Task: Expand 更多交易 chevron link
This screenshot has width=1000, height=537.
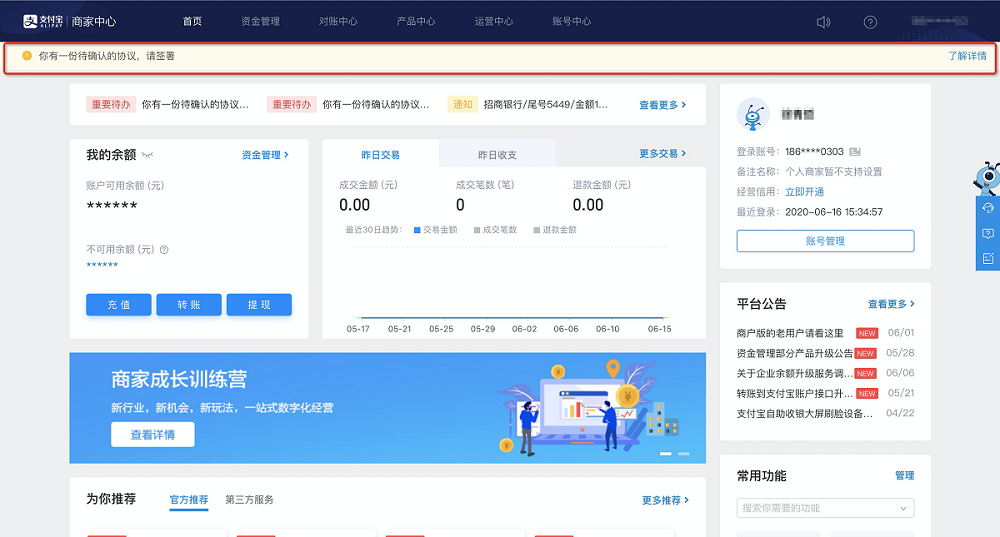Action: [663, 154]
